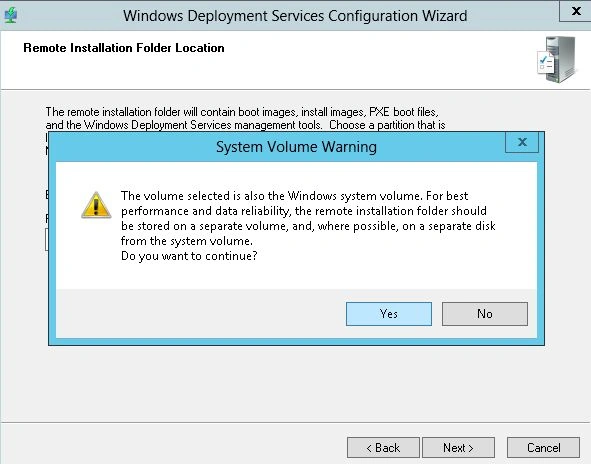Screen dimensions: 591x464
Task: Click the description mentioning PXE boot files
Action: [245, 118]
